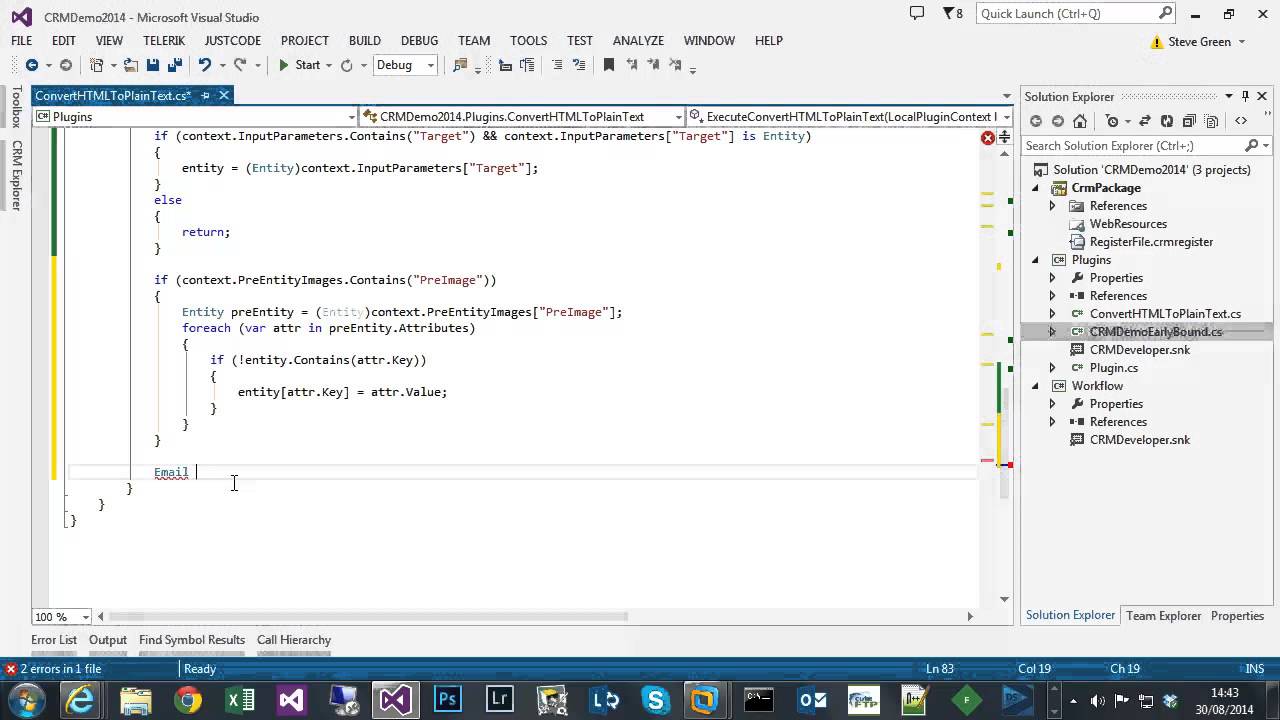Click the Search Solution Explorer input field
The image size is (1280, 720).
[1135, 146]
